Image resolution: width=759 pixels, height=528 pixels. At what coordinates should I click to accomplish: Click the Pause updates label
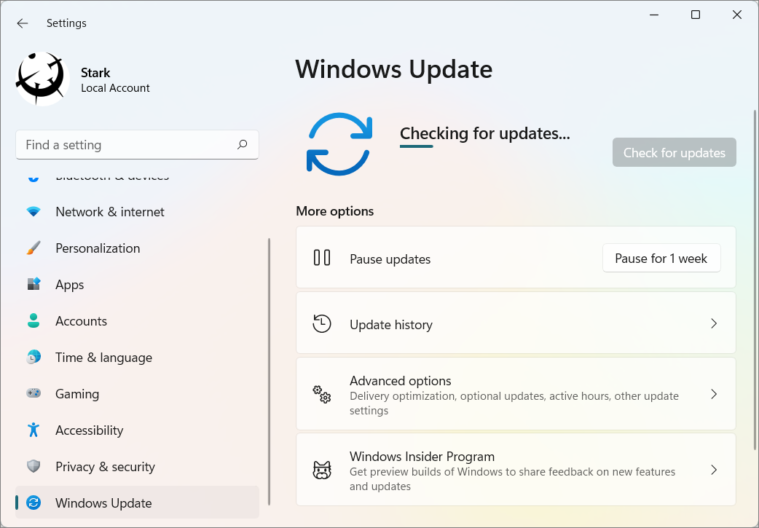point(390,259)
